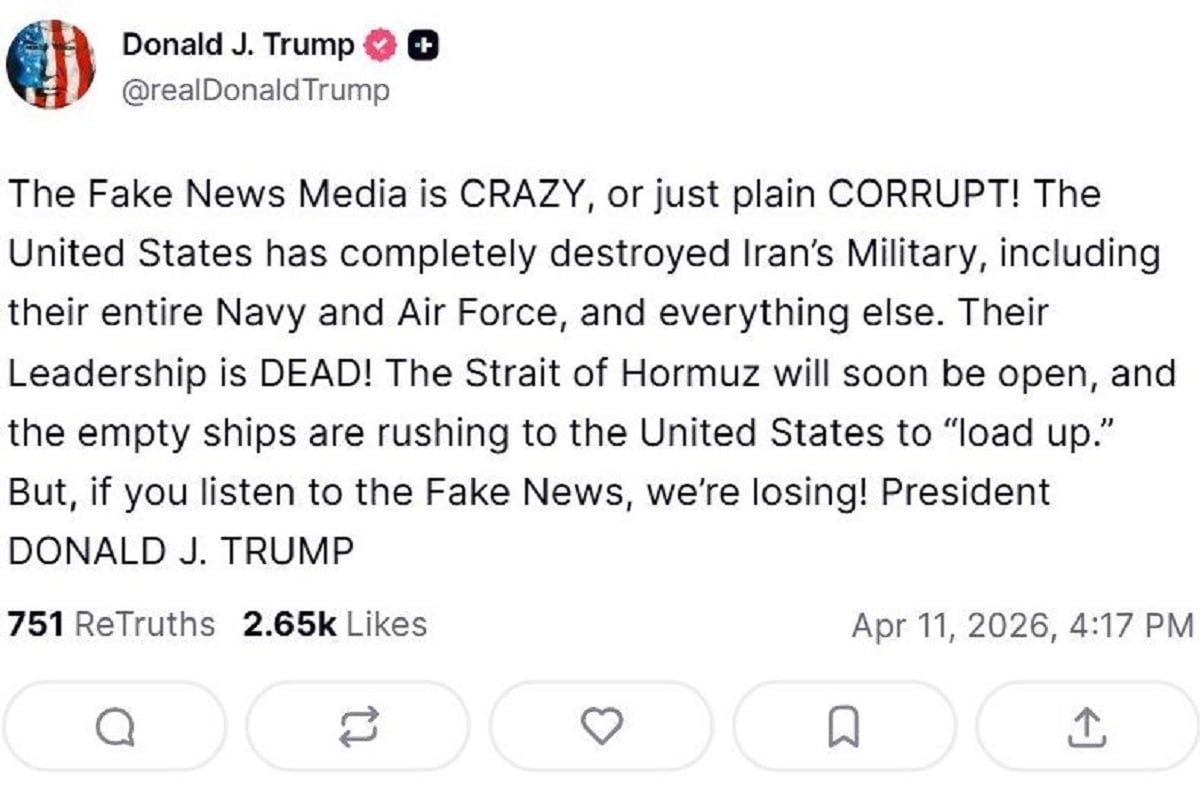Click the red verified badge
Screen dimensions: 1200x800
pyautogui.click(x=384, y=46)
